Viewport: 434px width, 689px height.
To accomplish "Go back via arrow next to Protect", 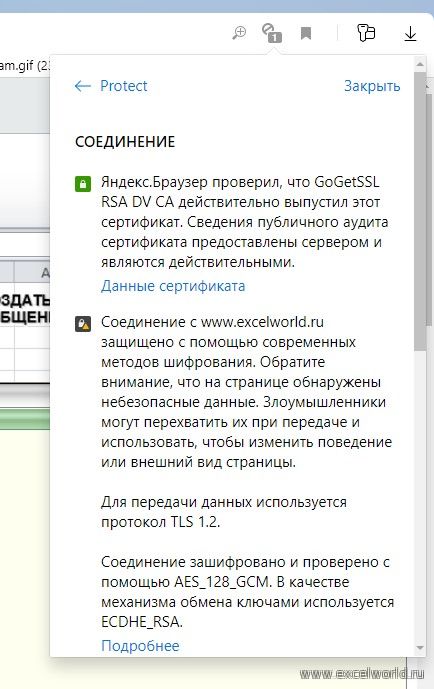I will point(82,86).
